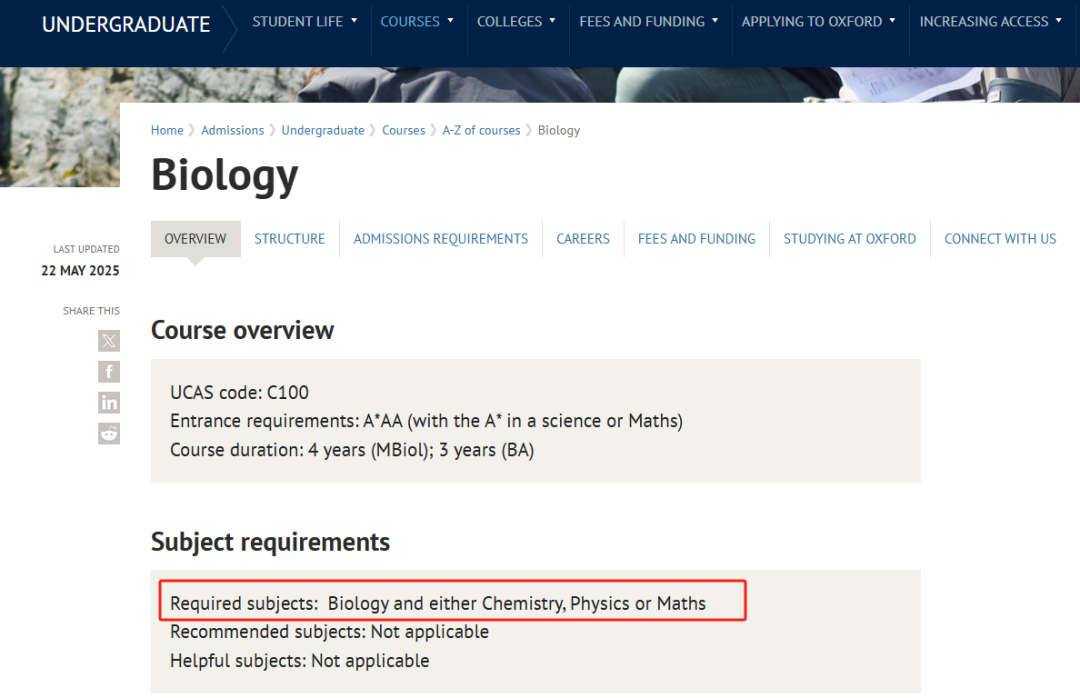Open the Courses menu in top navigation
Image resolution: width=1080 pixels, height=698 pixels.
tap(410, 21)
